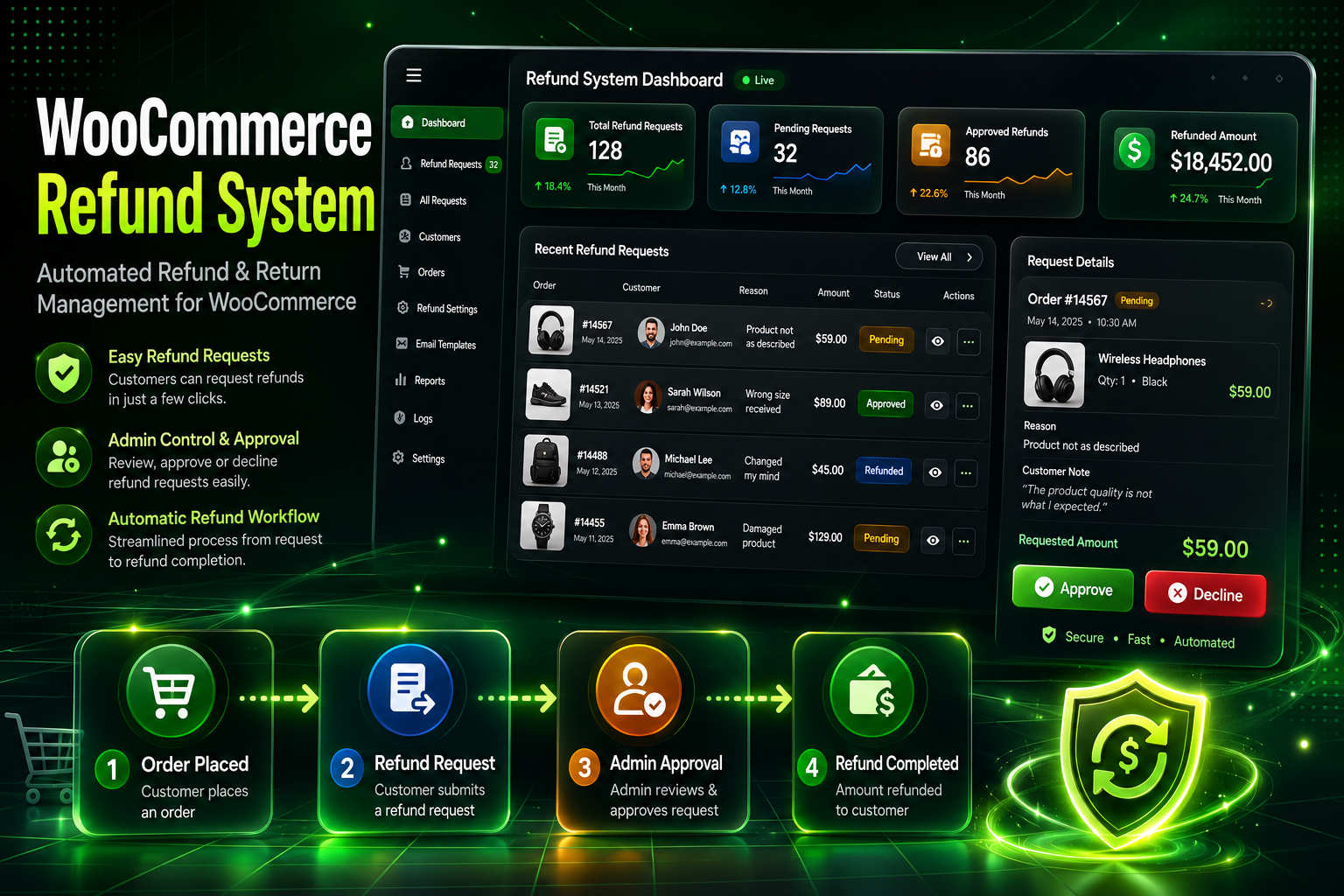The width and height of the screenshot is (1344, 896).
Task: Click the Pending Requests blue icon
Action: pyautogui.click(x=740, y=142)
